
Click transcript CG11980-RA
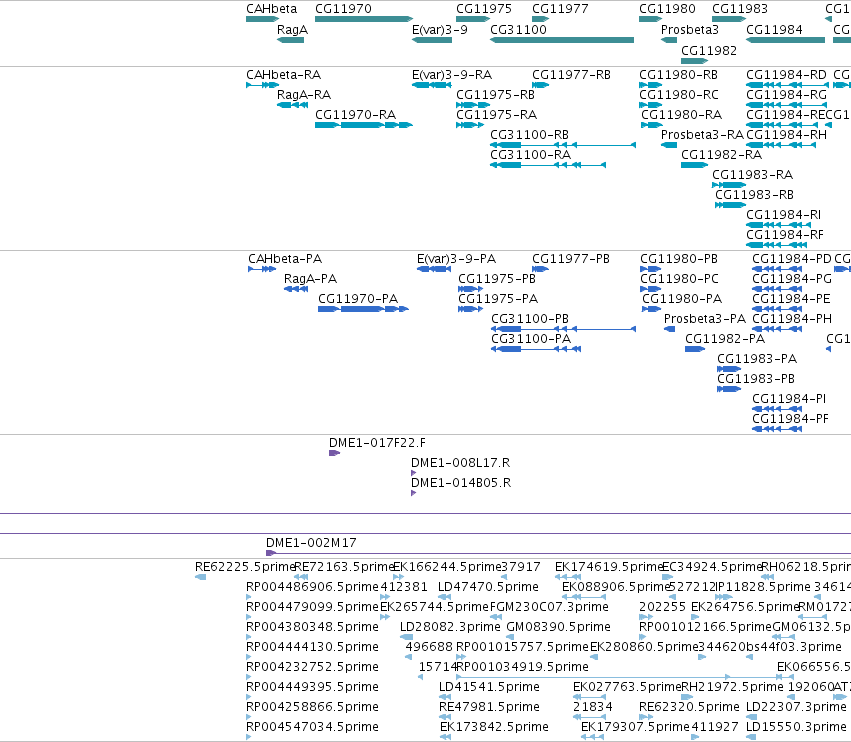pyautogui.click(x=682, y=115)
